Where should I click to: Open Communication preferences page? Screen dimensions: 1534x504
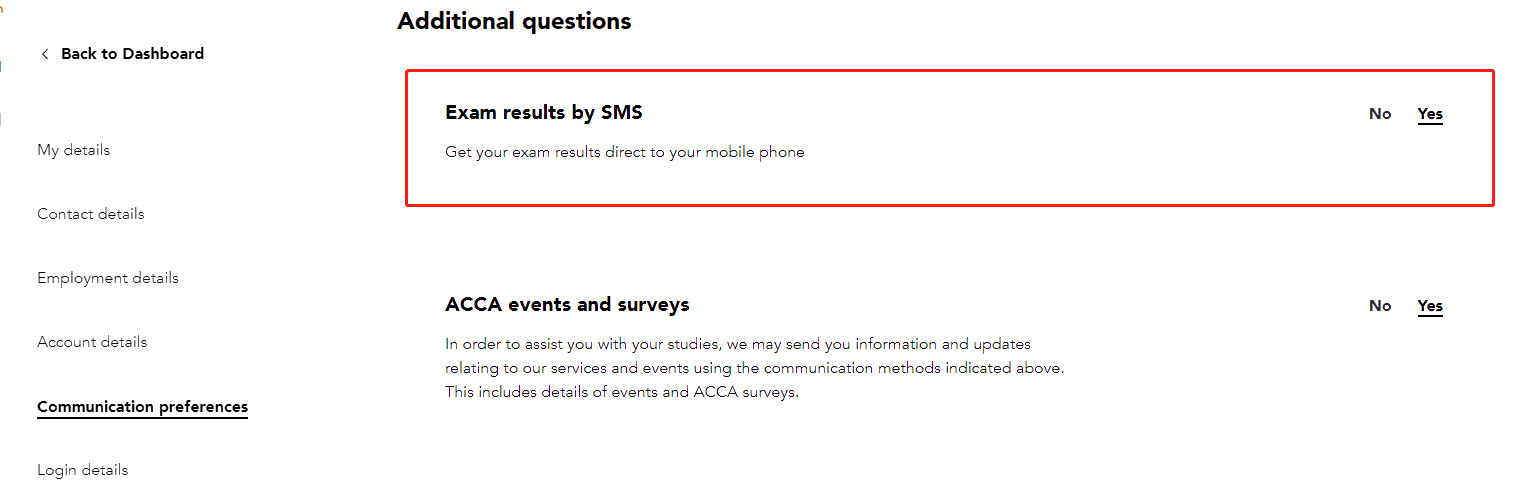[x=143, y=407]
